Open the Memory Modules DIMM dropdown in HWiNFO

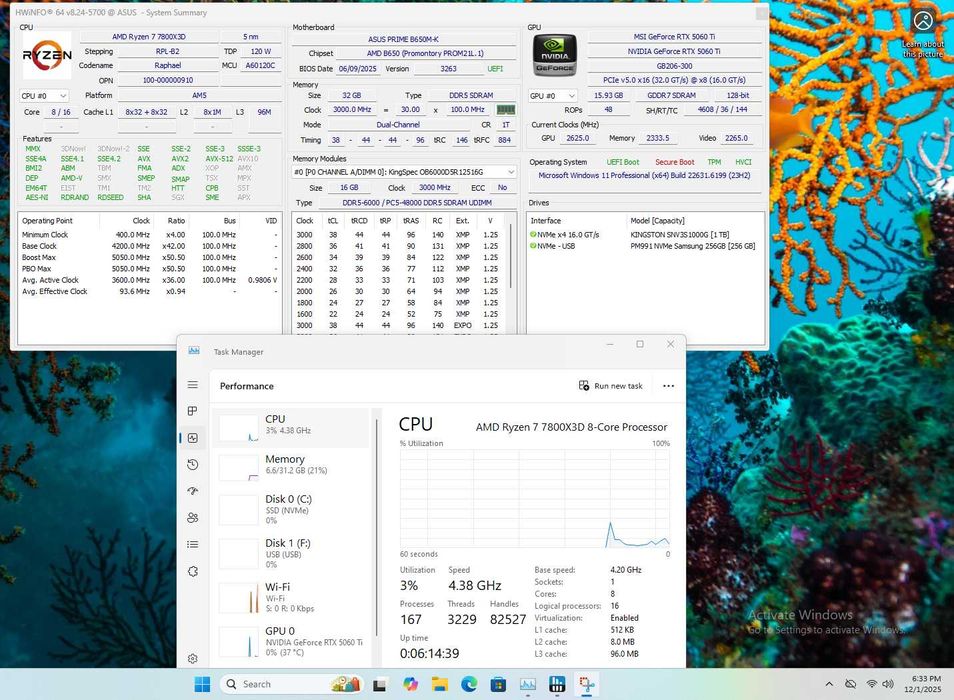pos(404,172)
